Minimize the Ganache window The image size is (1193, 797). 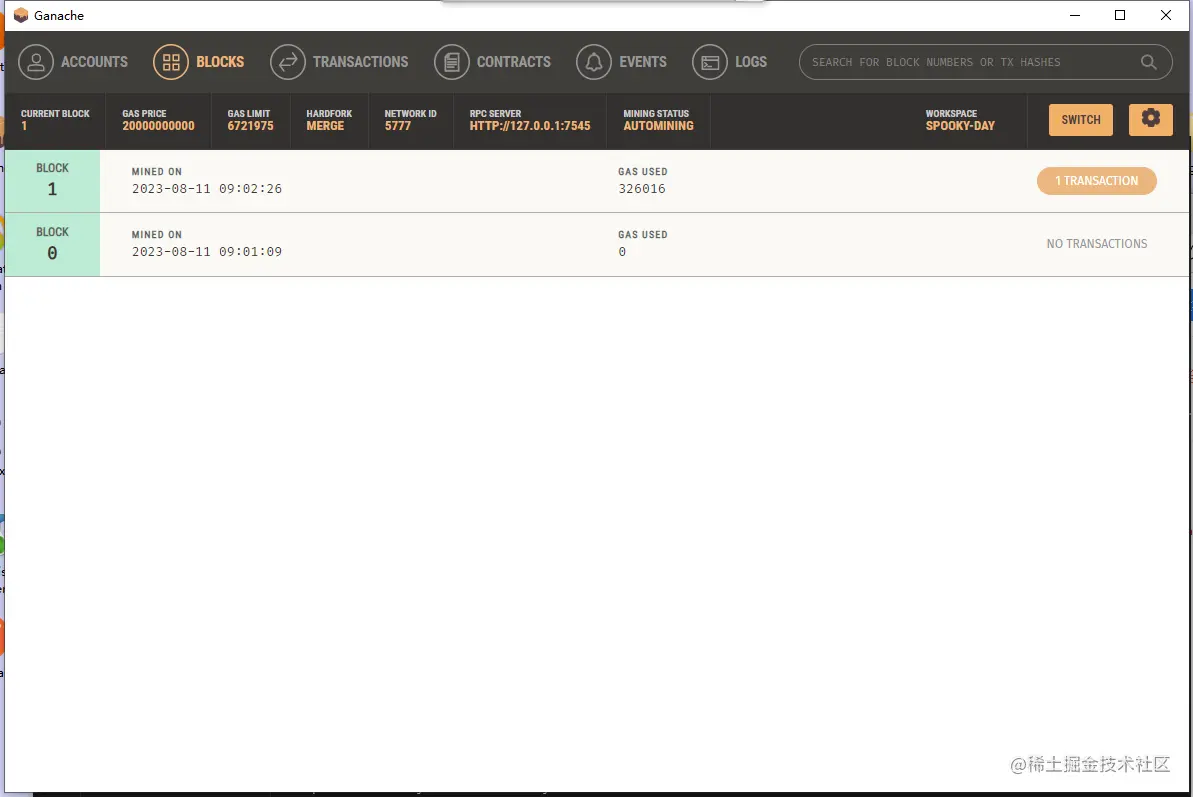coord(1074,15)
